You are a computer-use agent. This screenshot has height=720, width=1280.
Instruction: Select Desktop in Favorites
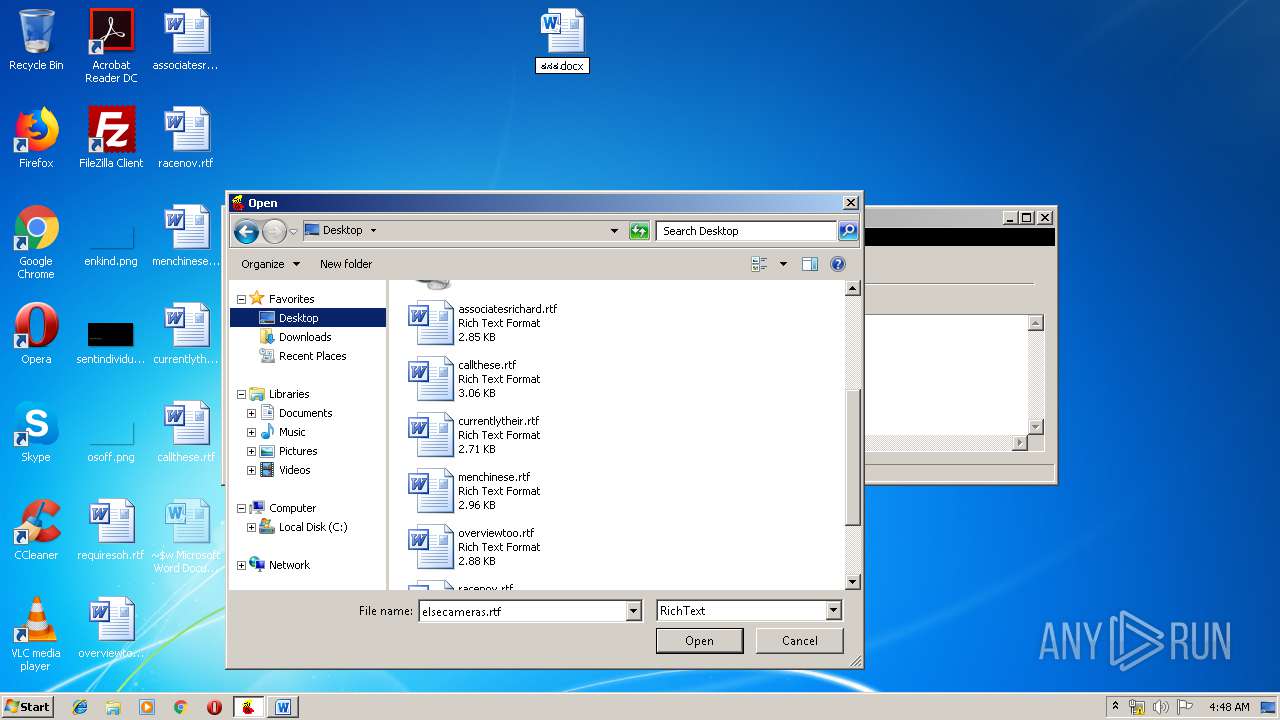298,318
